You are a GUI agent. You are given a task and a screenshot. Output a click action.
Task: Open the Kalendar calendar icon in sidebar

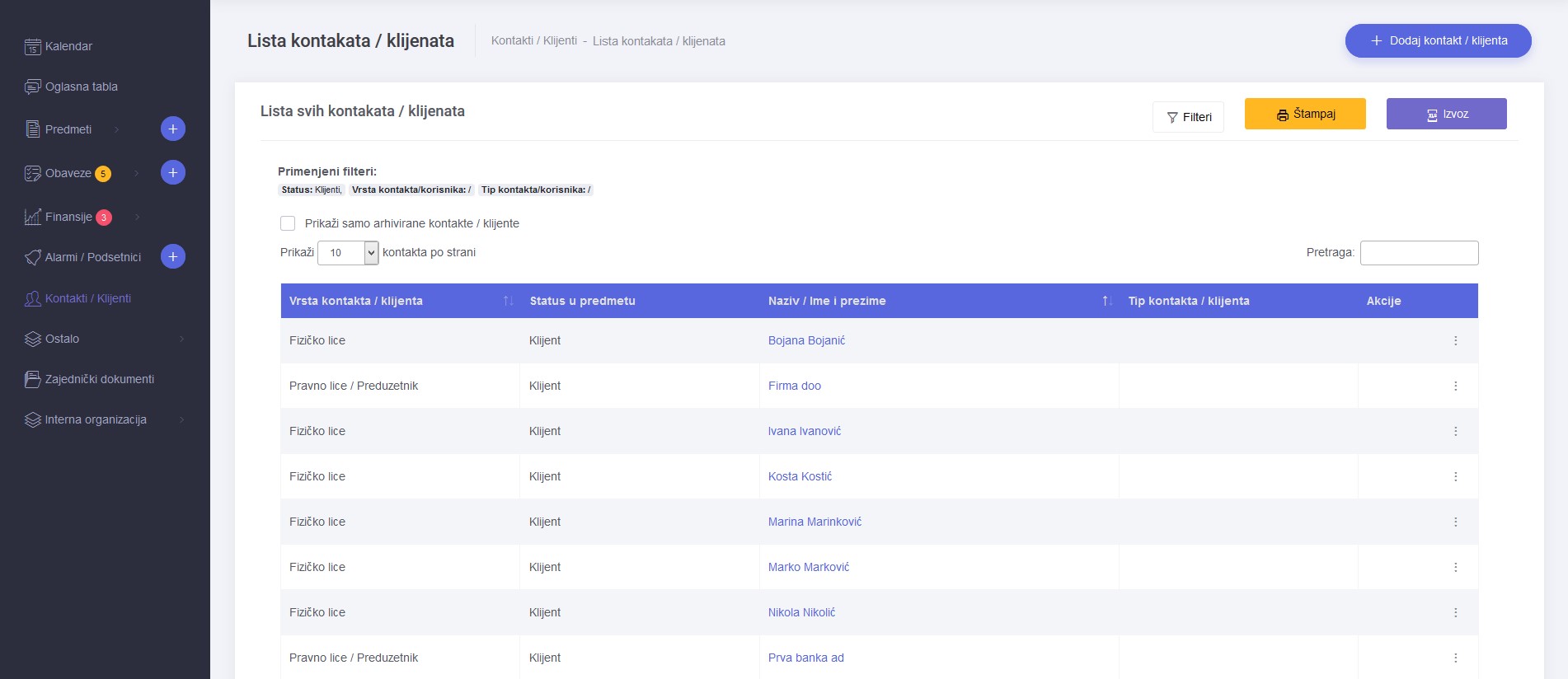[x=33, y=47]
